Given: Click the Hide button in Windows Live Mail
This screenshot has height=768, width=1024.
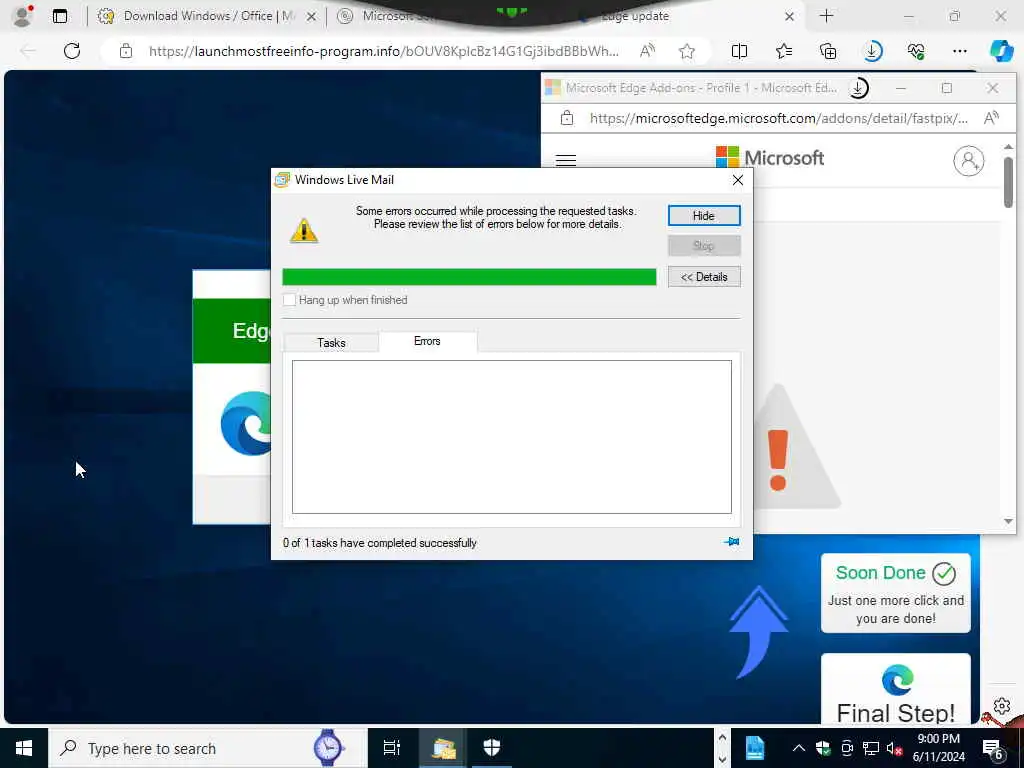Looking at the screenshot, I should click(x=703, y=216).
